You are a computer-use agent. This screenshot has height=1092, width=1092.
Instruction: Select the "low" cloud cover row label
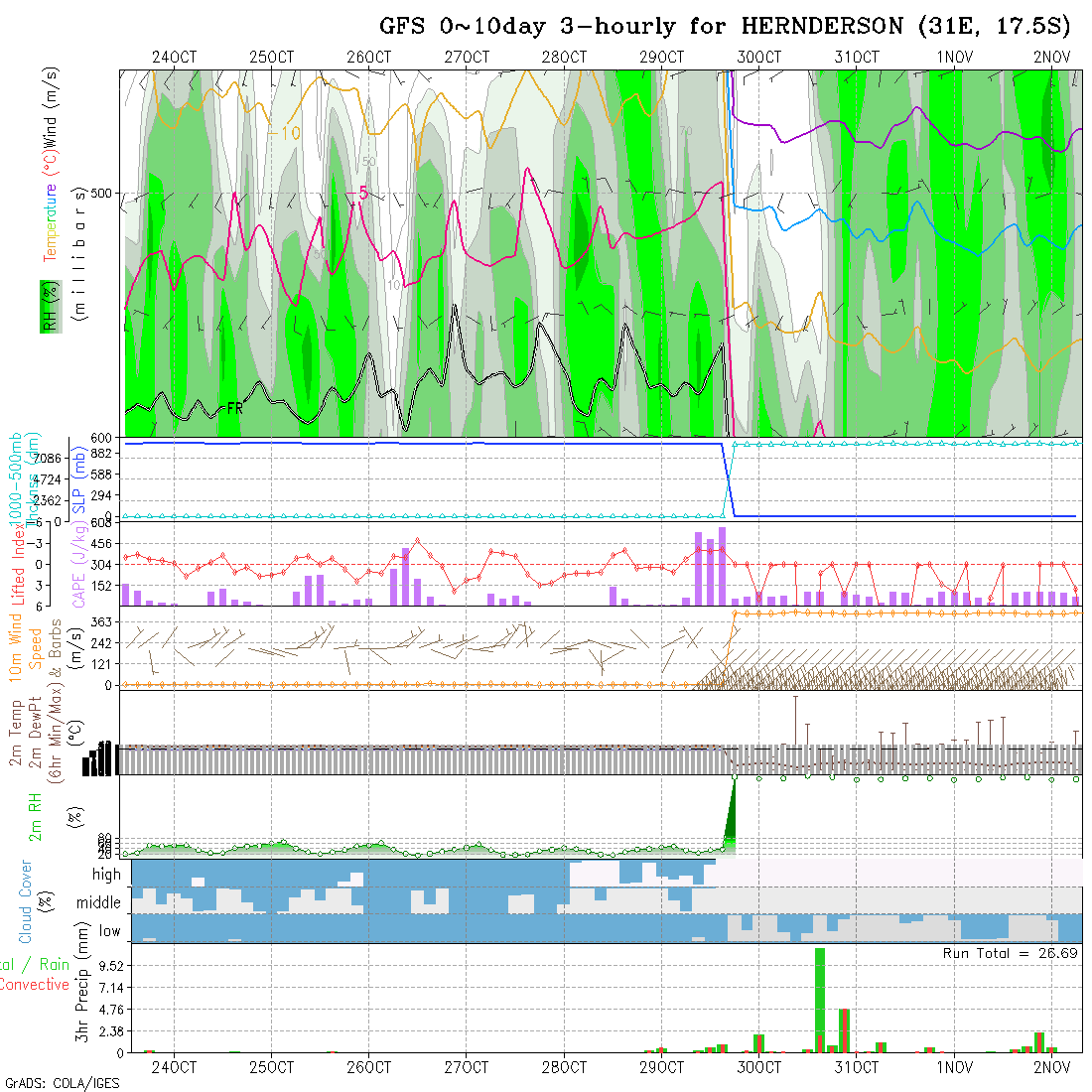click(109, 931)
